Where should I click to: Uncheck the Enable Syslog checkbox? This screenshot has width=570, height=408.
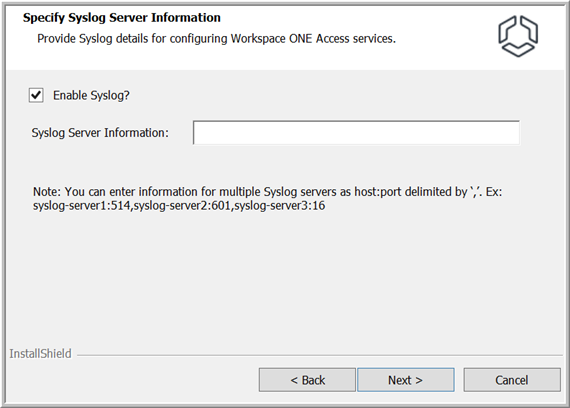tap(36, 95)
